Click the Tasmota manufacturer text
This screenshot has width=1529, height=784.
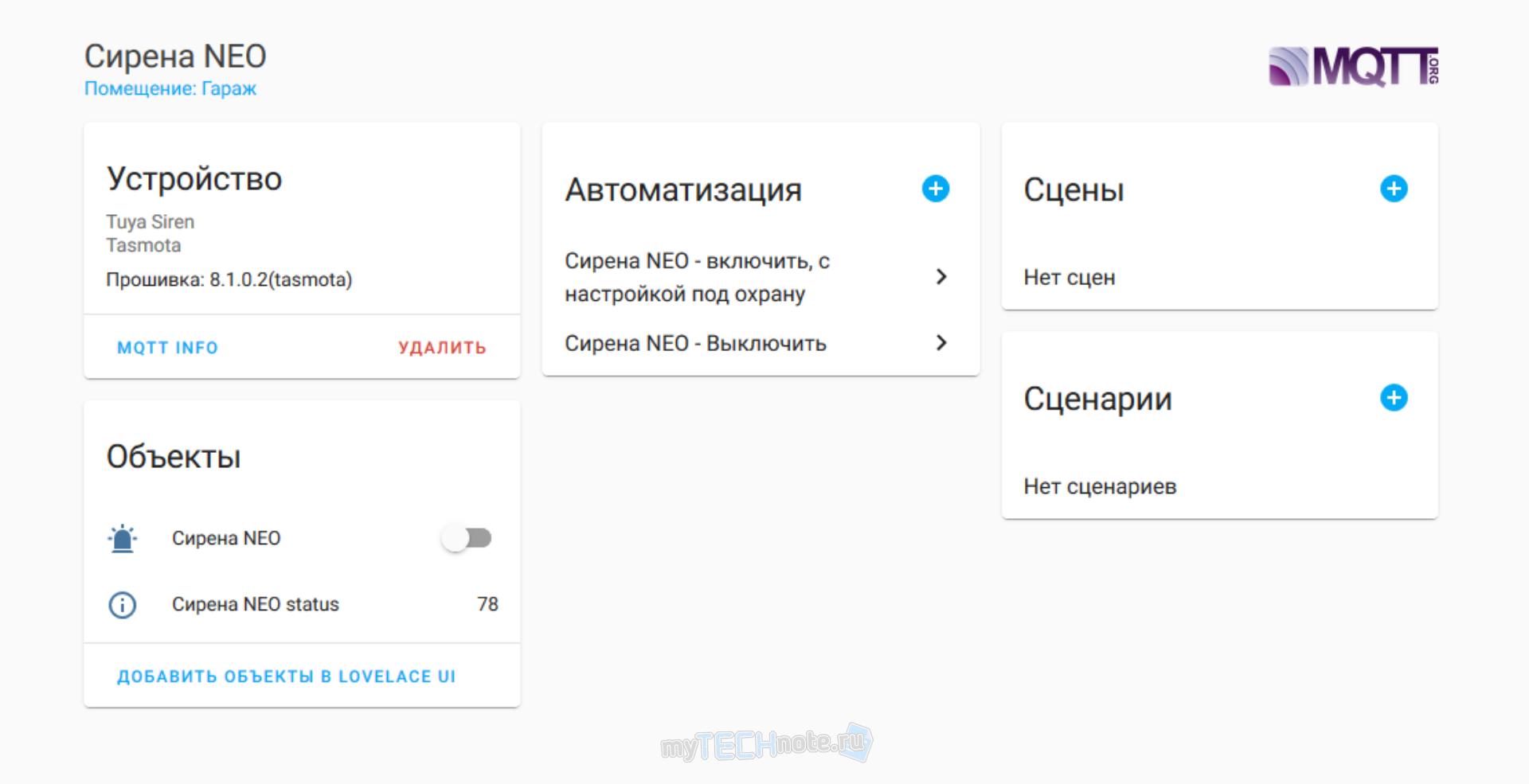(143, 245)
